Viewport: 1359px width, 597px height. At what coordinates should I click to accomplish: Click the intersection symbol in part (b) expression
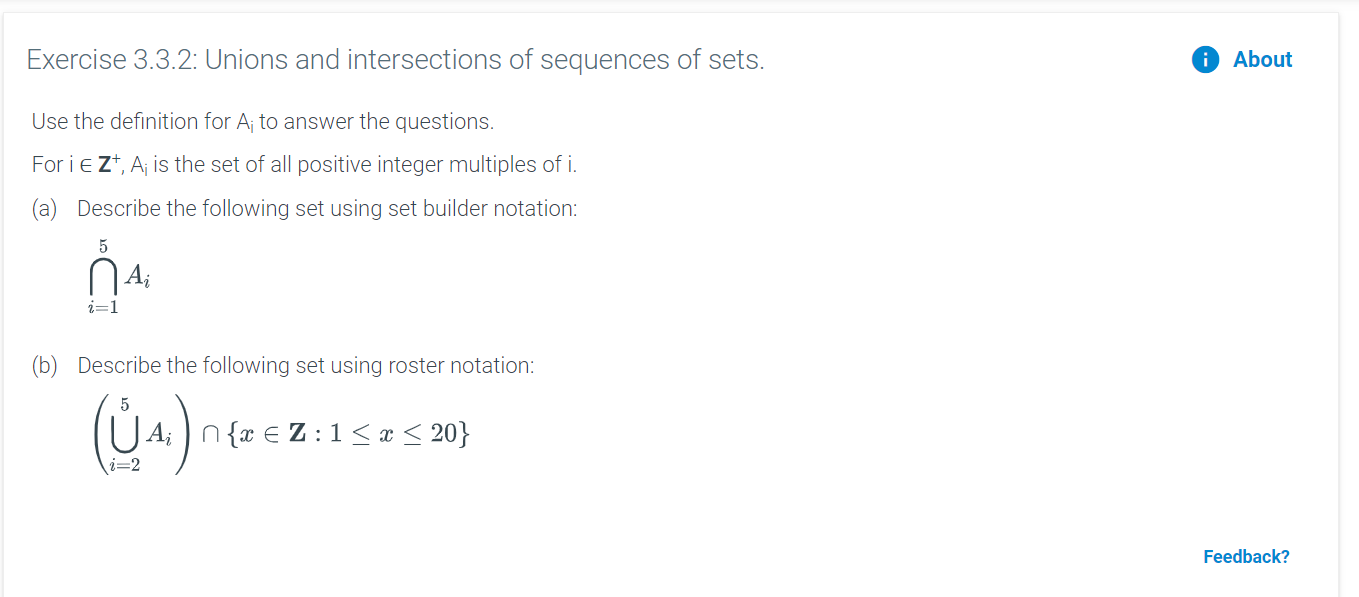tap(211, 432)
